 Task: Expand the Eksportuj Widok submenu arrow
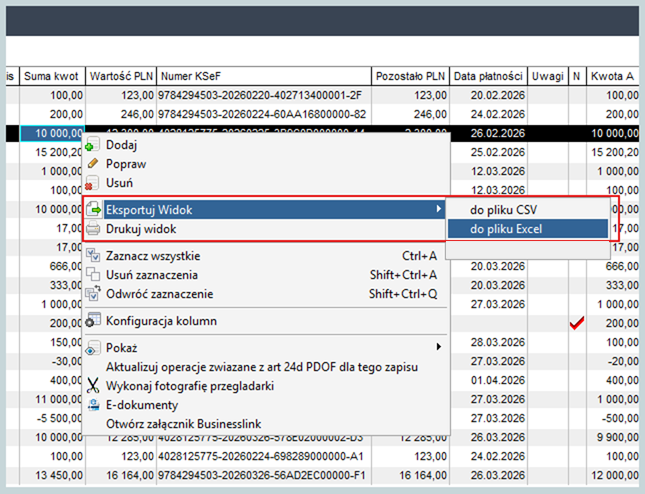(x=439, y=209)
